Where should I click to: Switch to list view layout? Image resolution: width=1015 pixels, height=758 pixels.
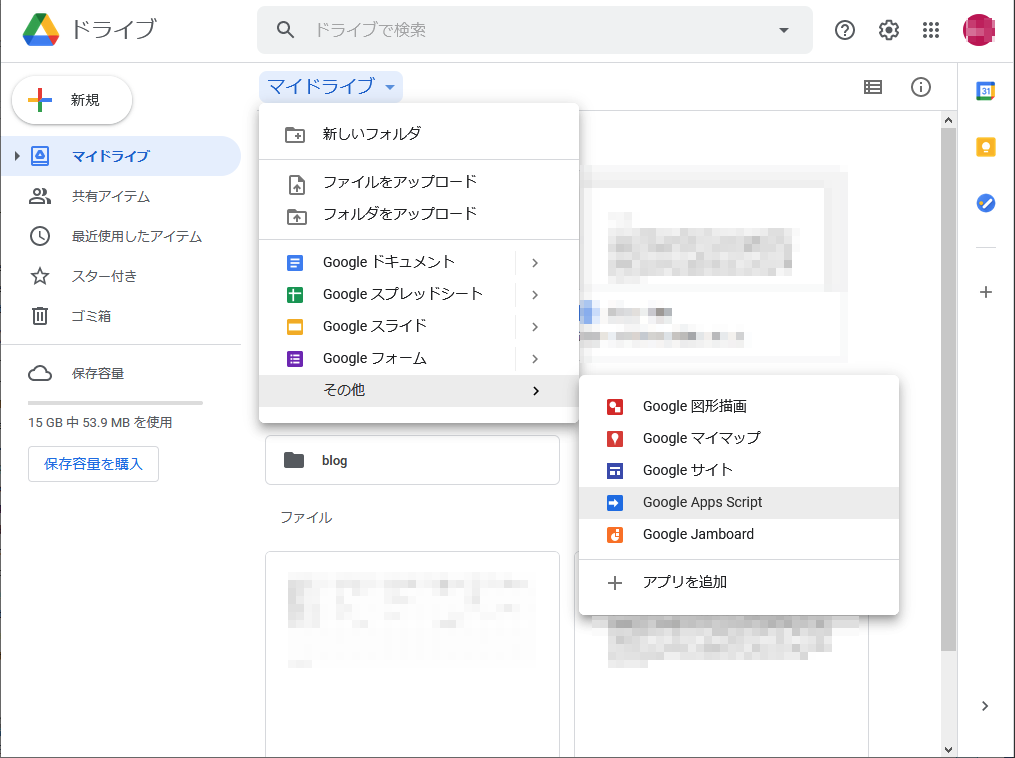(x=872, y=87)
